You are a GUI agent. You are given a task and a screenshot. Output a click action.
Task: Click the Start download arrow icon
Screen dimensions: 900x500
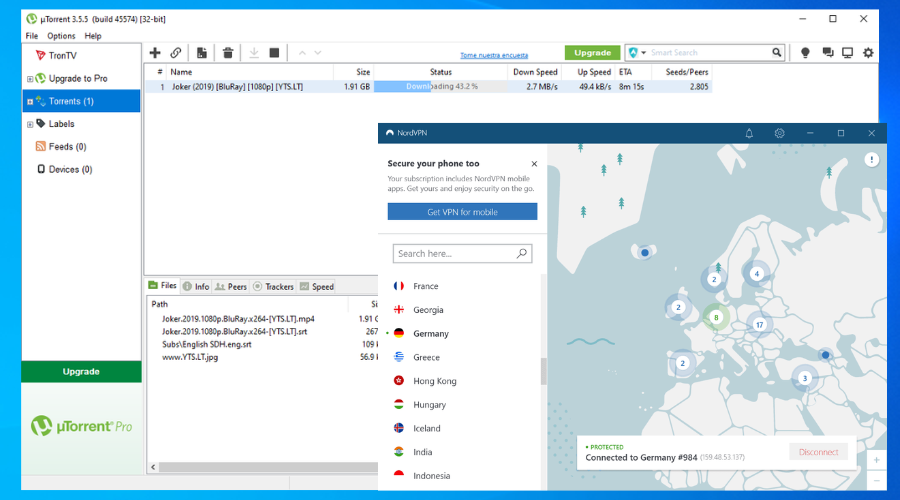click(x=254, y=53)
